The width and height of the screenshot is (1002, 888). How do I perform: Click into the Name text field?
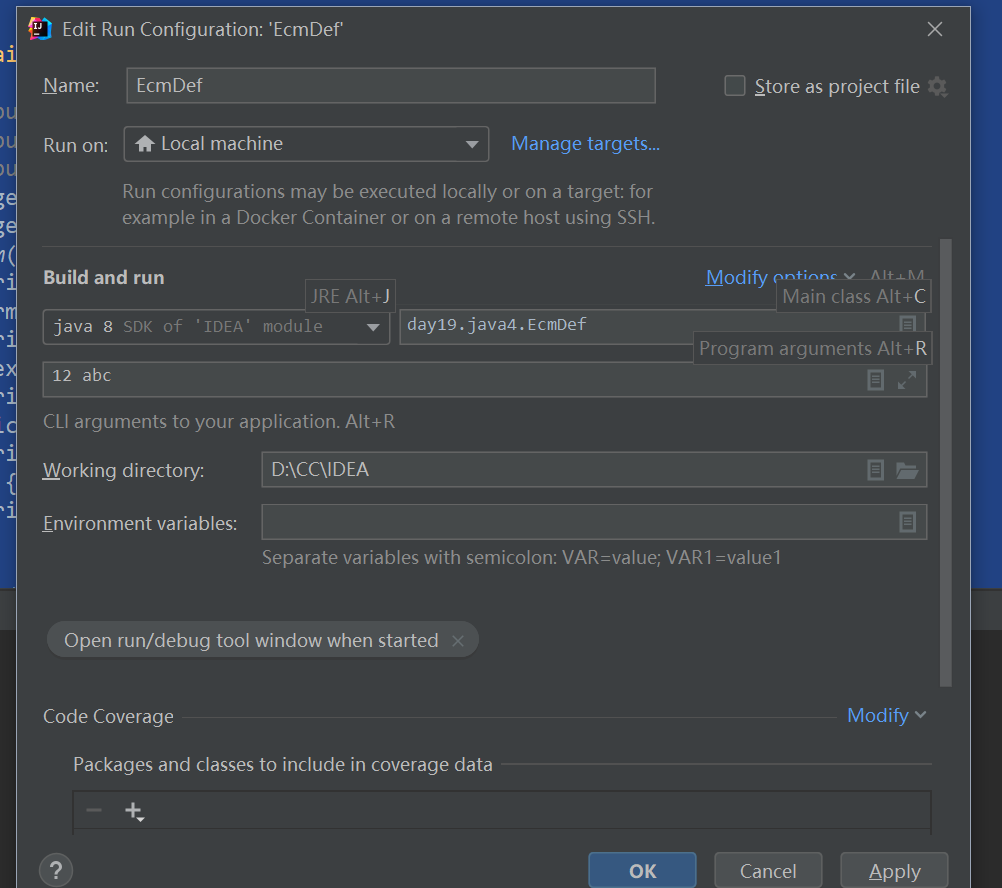click(390, 86)
